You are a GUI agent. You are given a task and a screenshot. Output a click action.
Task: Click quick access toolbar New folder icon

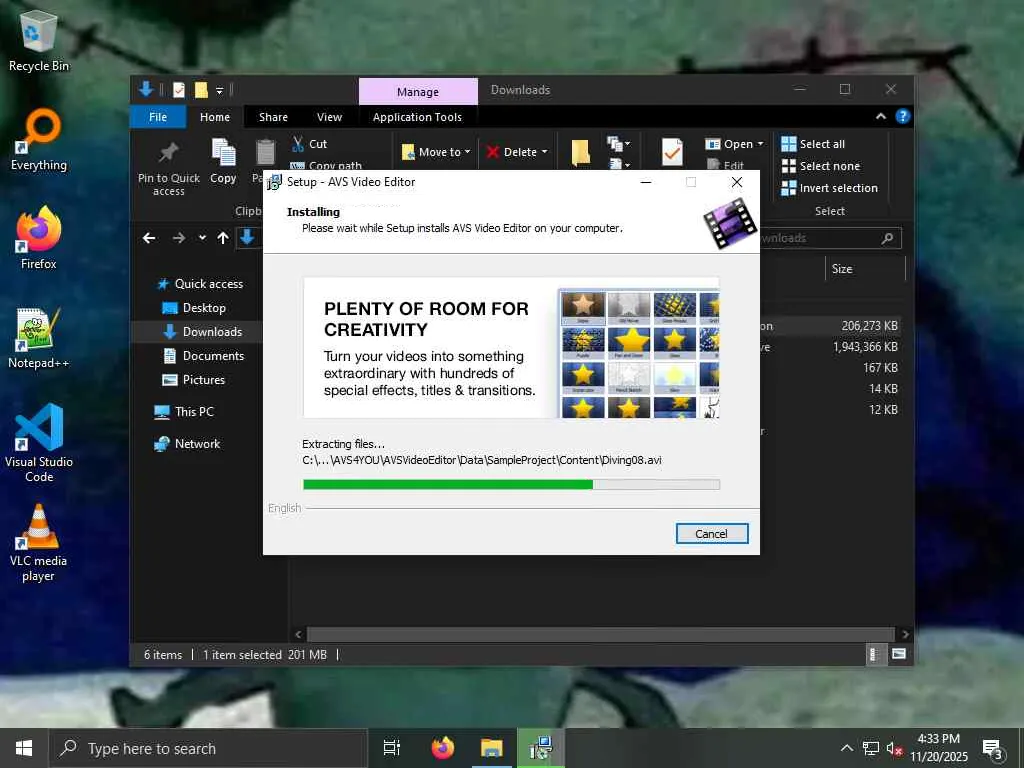201,89
